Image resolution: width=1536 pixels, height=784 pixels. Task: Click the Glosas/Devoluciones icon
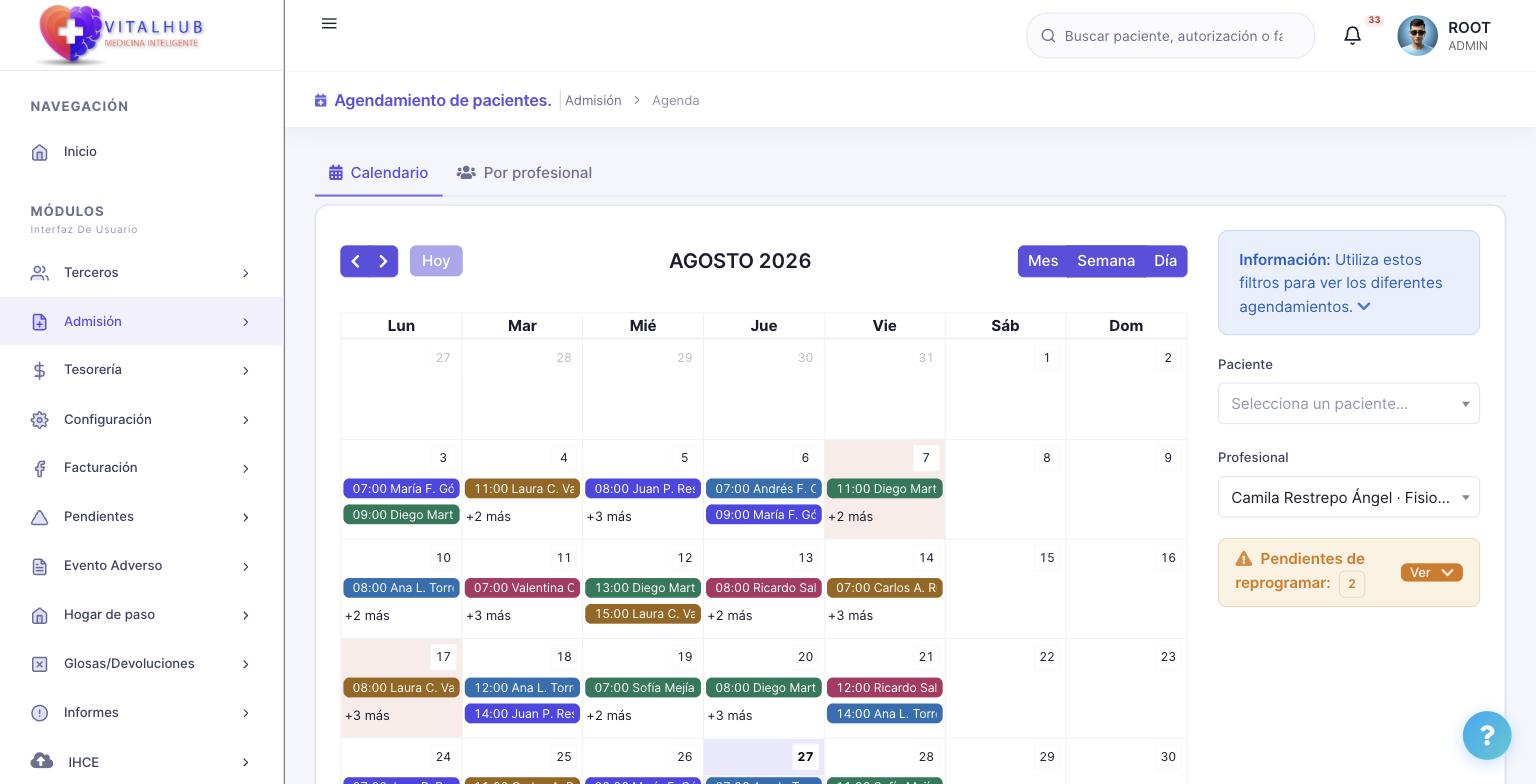tap(40, 664)
